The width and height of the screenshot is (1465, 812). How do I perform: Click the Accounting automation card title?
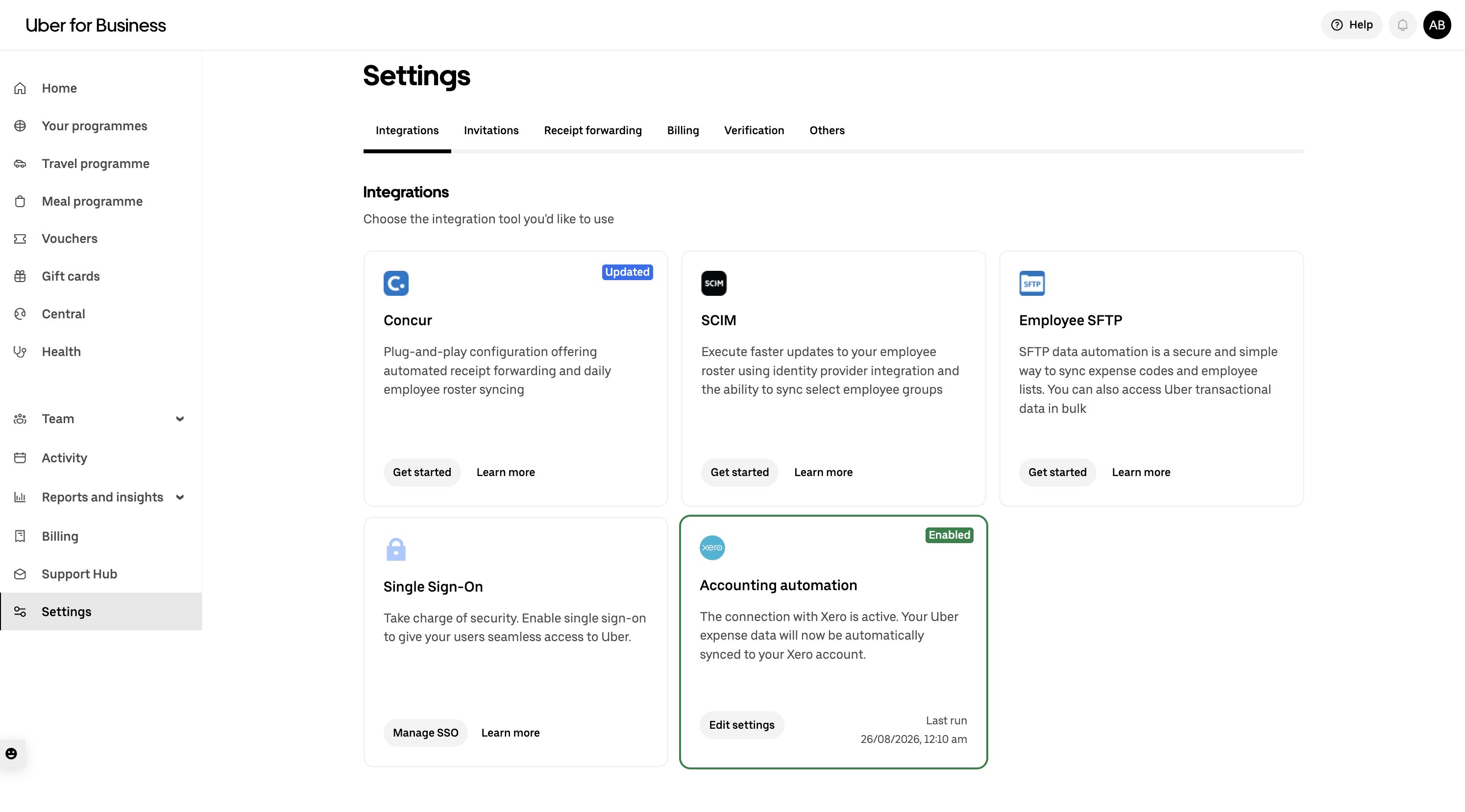click(778, 585)
